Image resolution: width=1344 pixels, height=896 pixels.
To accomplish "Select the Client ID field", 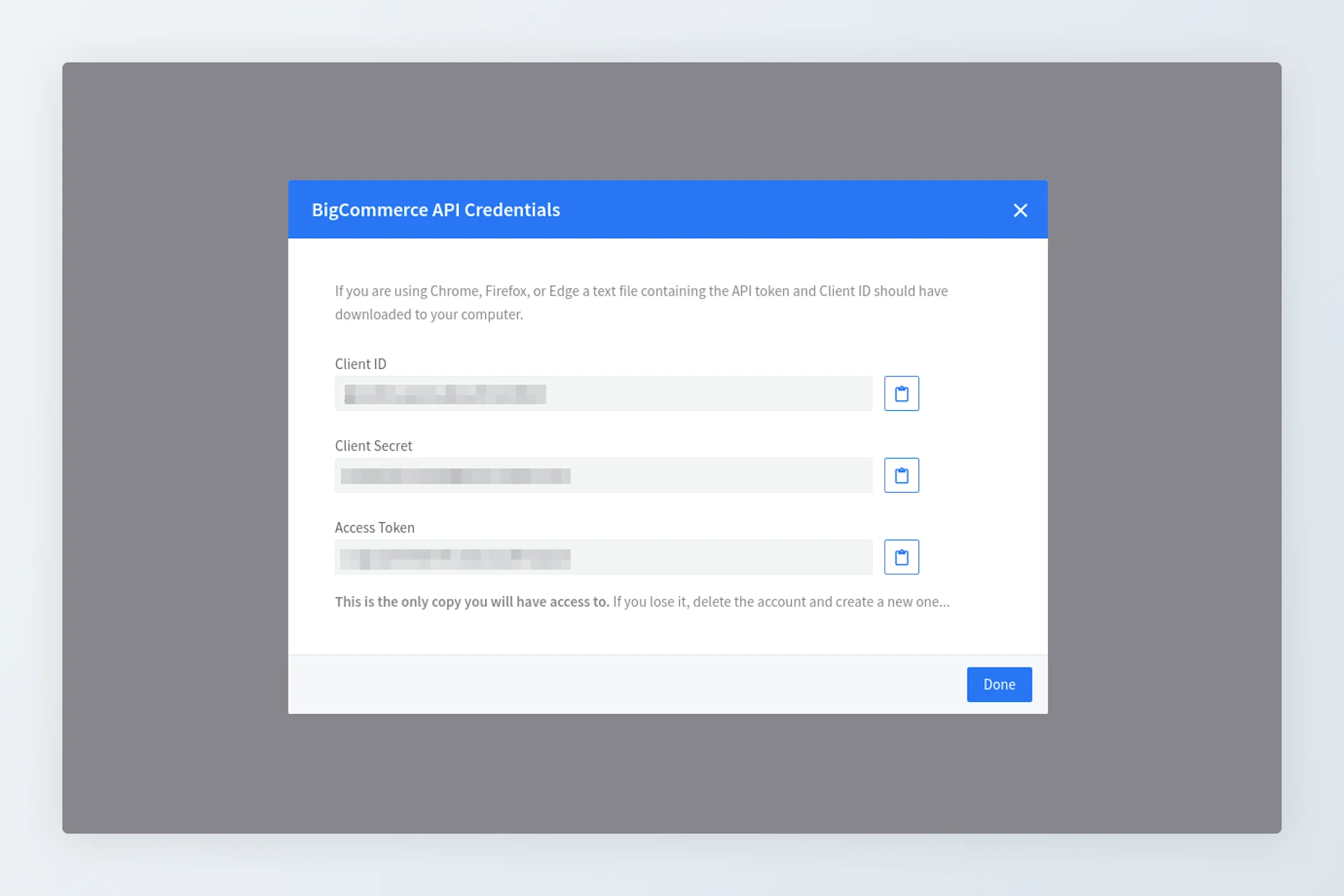I will click(x=603, y=393).
